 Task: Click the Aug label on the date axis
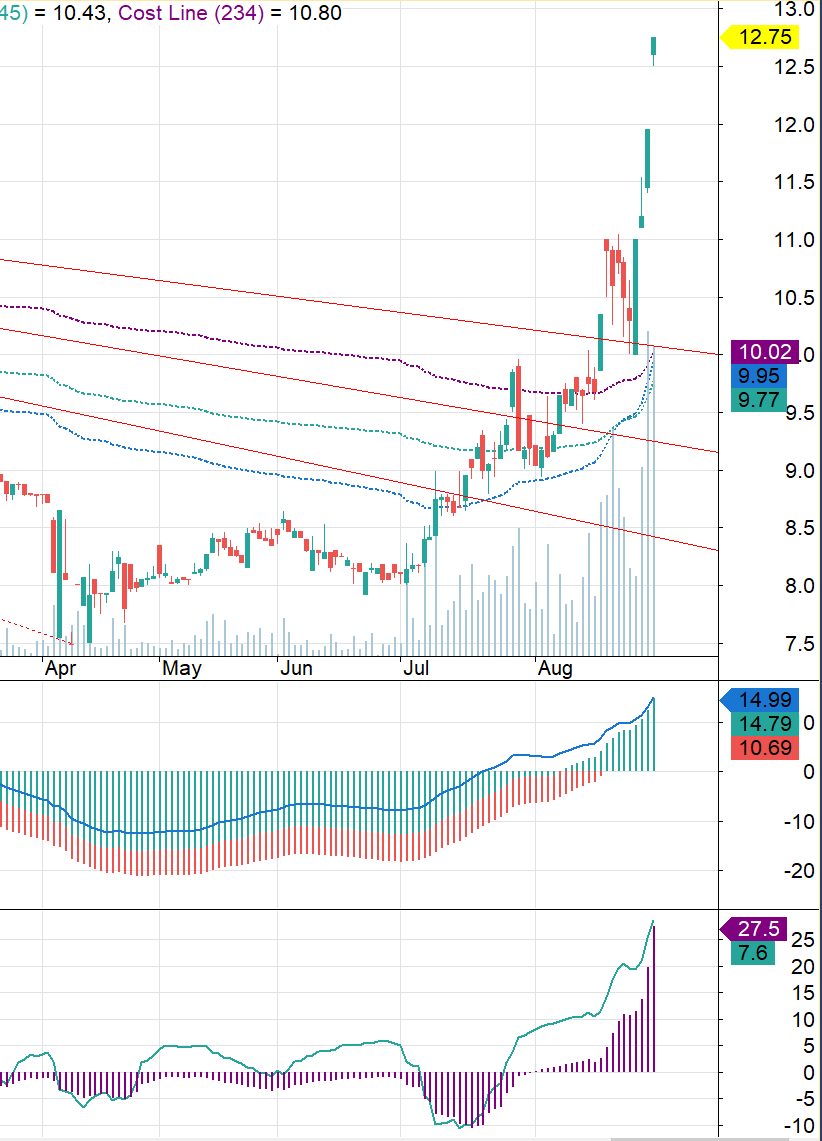[x=555, y=668]
